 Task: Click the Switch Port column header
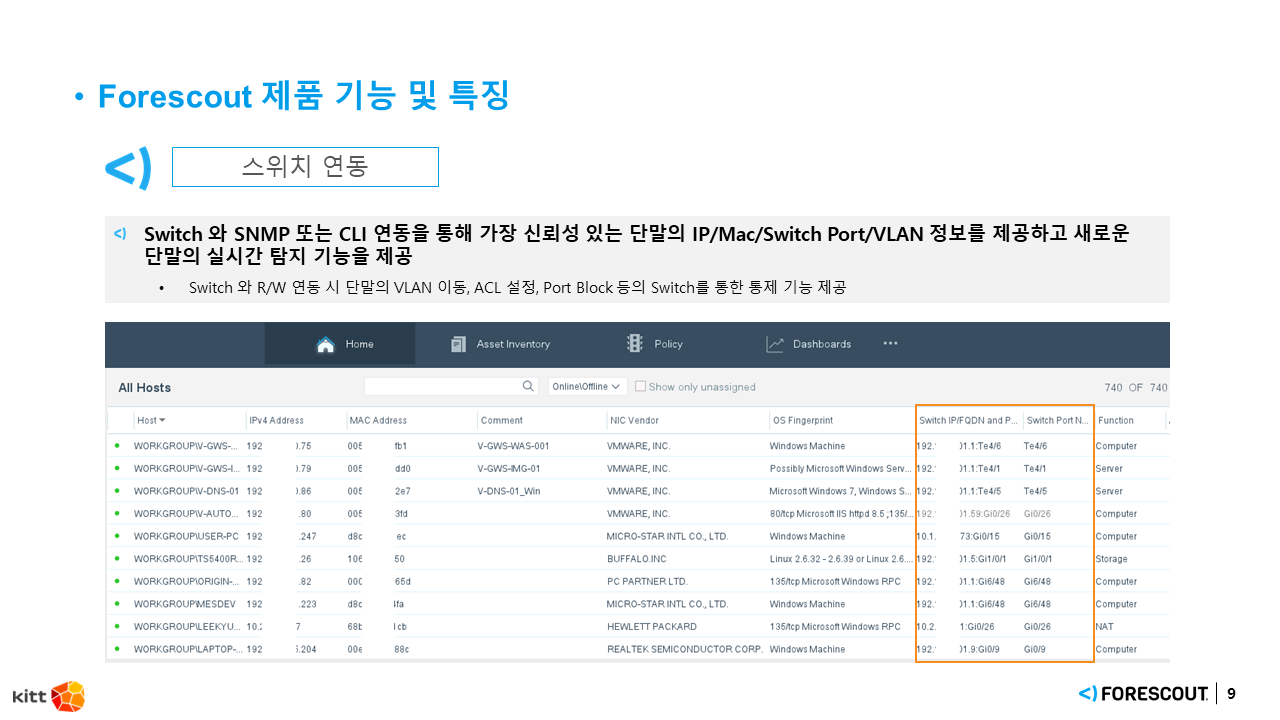[1057, 420]
